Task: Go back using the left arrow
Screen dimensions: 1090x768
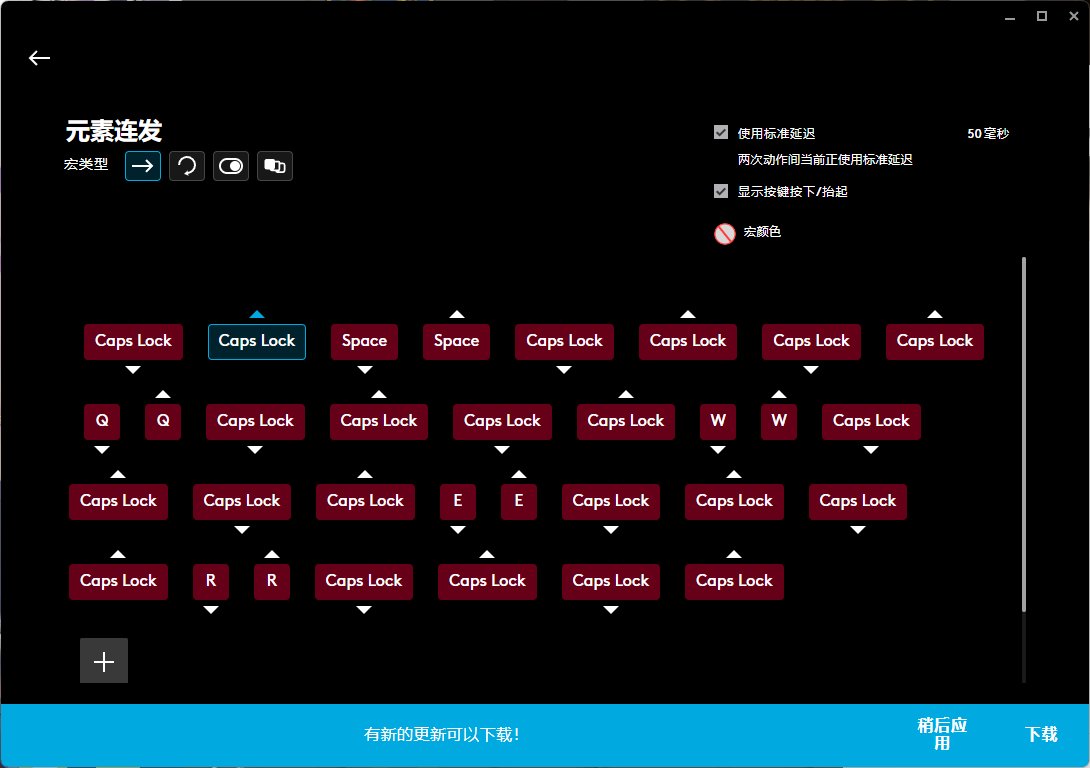Action: pos(39,58)
